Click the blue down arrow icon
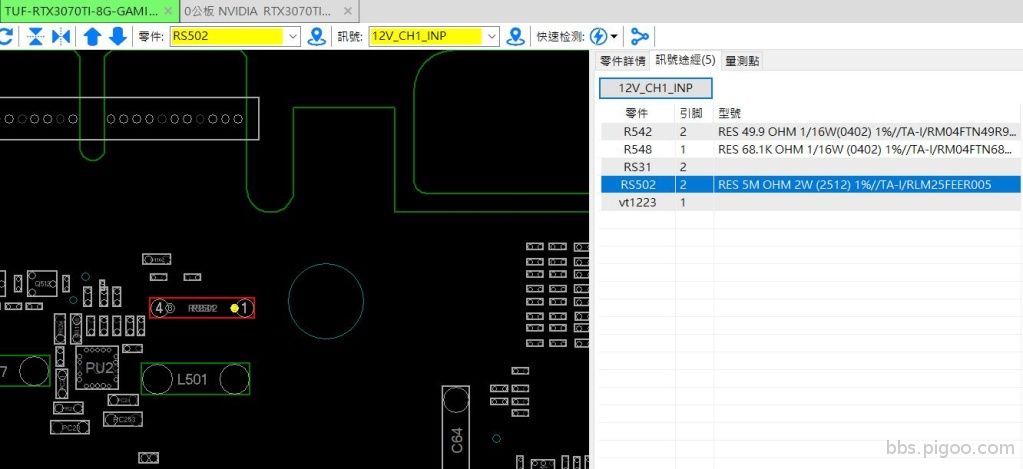This screenshot has width=1023, height=469. click(117, 36)
